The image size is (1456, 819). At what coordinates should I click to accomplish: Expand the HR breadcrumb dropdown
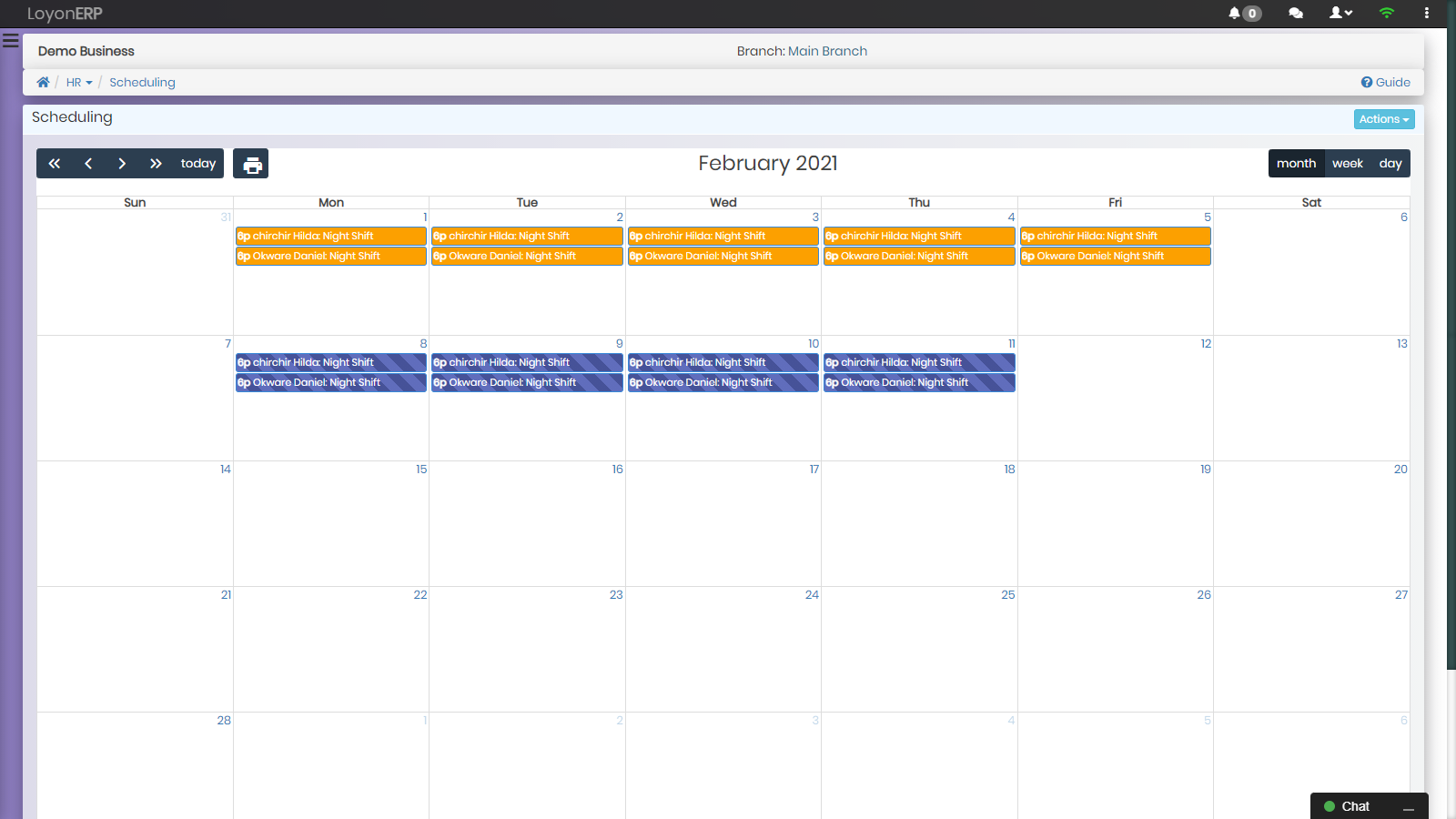79,82
